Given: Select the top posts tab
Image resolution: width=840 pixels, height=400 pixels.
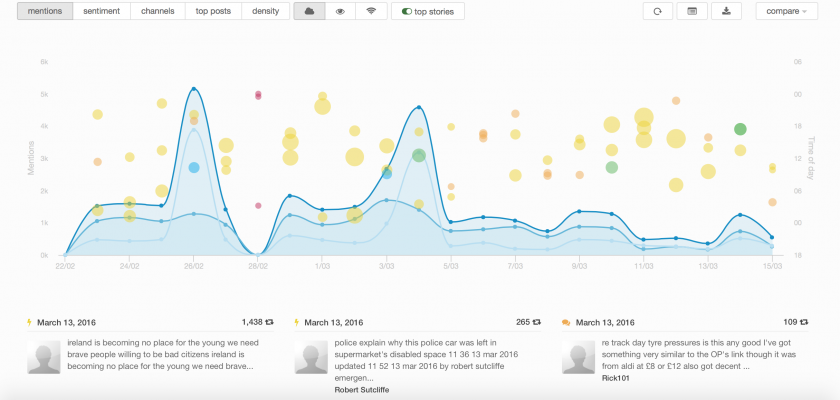Looking at the screenshot, I should tap(214, 11).
